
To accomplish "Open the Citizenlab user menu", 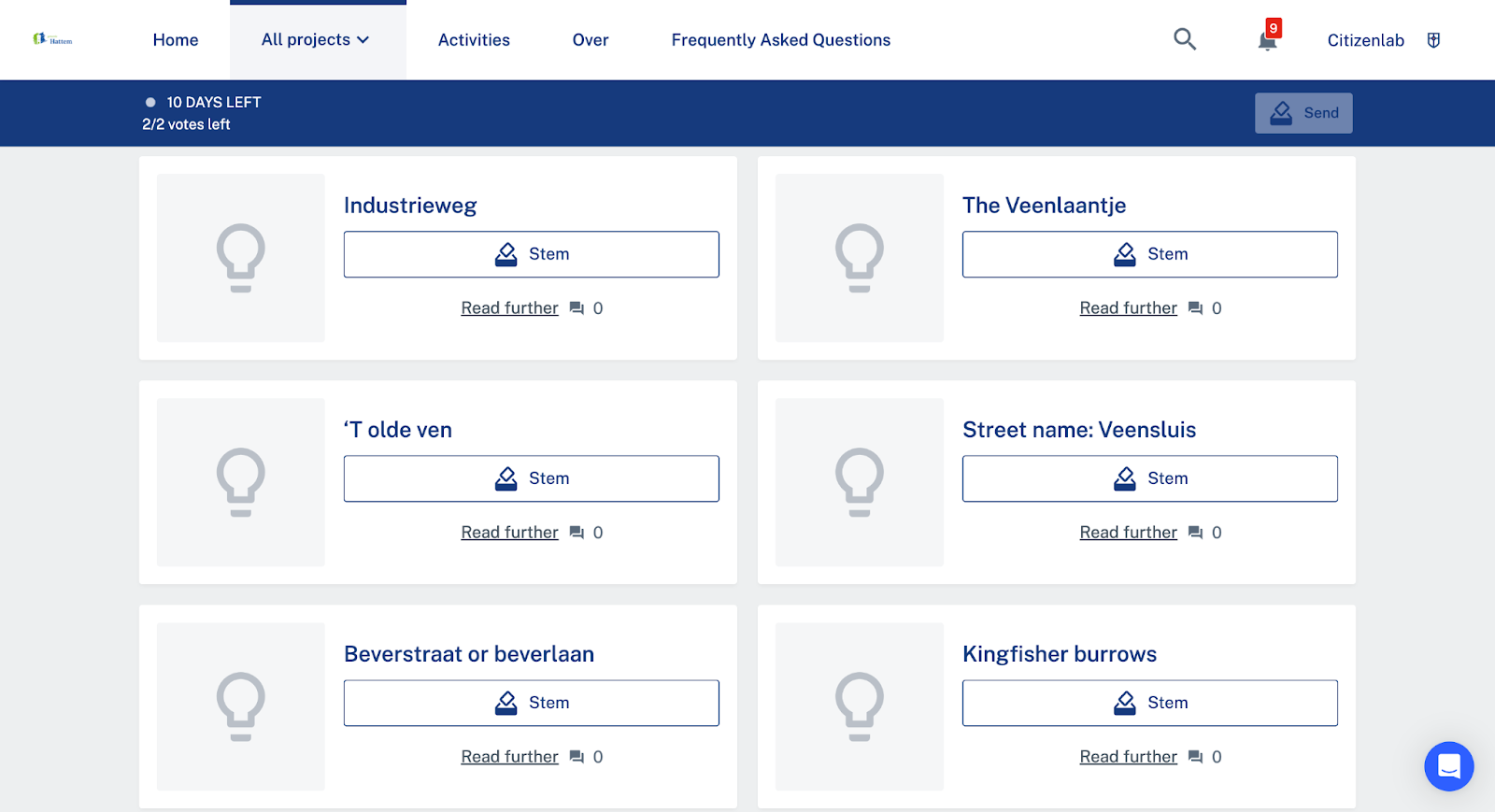I will coord(1365,40).
